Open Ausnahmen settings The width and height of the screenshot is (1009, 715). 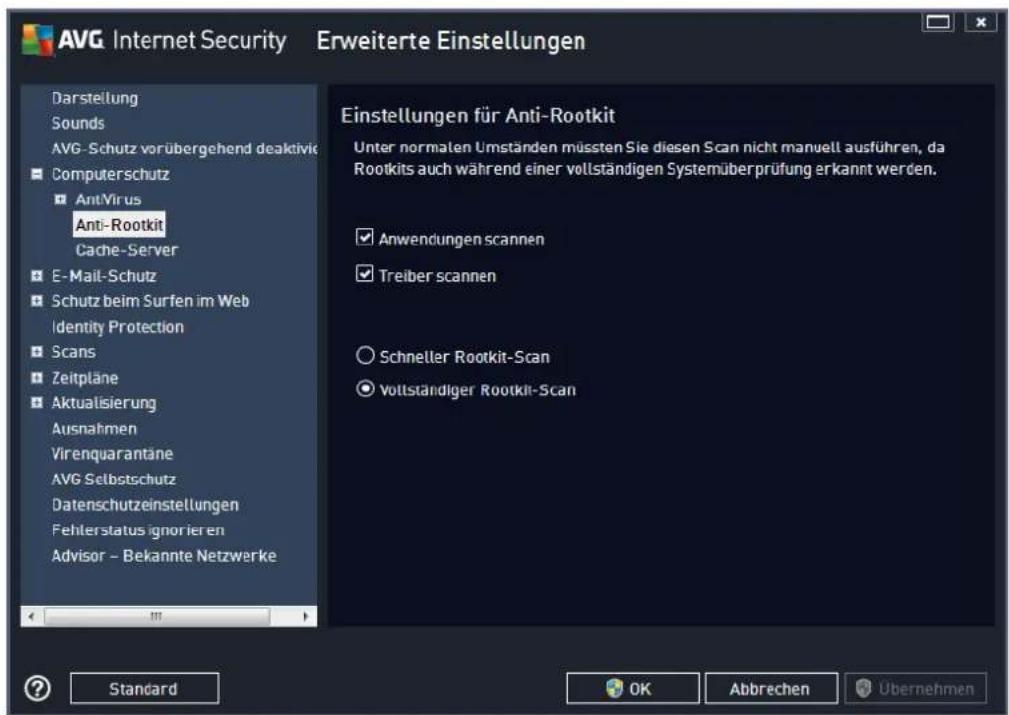[94, 428]
